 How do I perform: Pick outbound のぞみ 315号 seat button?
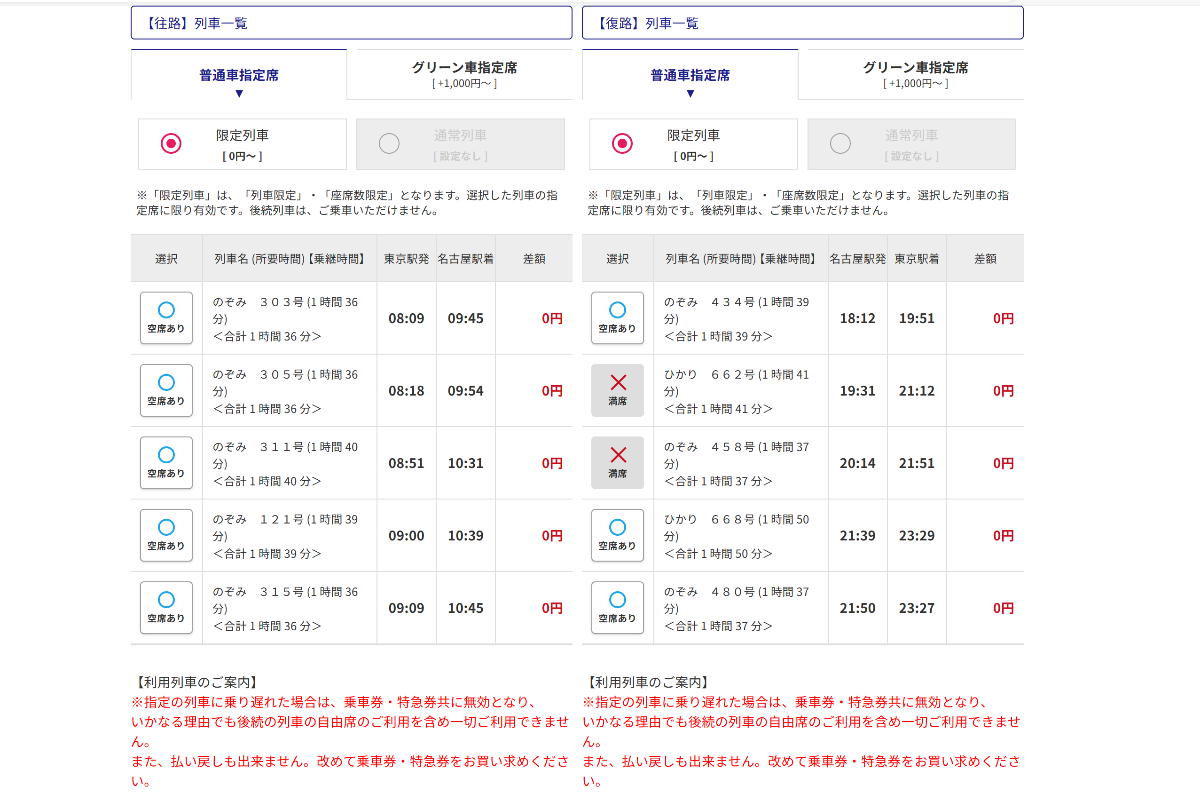pos(166,607)
